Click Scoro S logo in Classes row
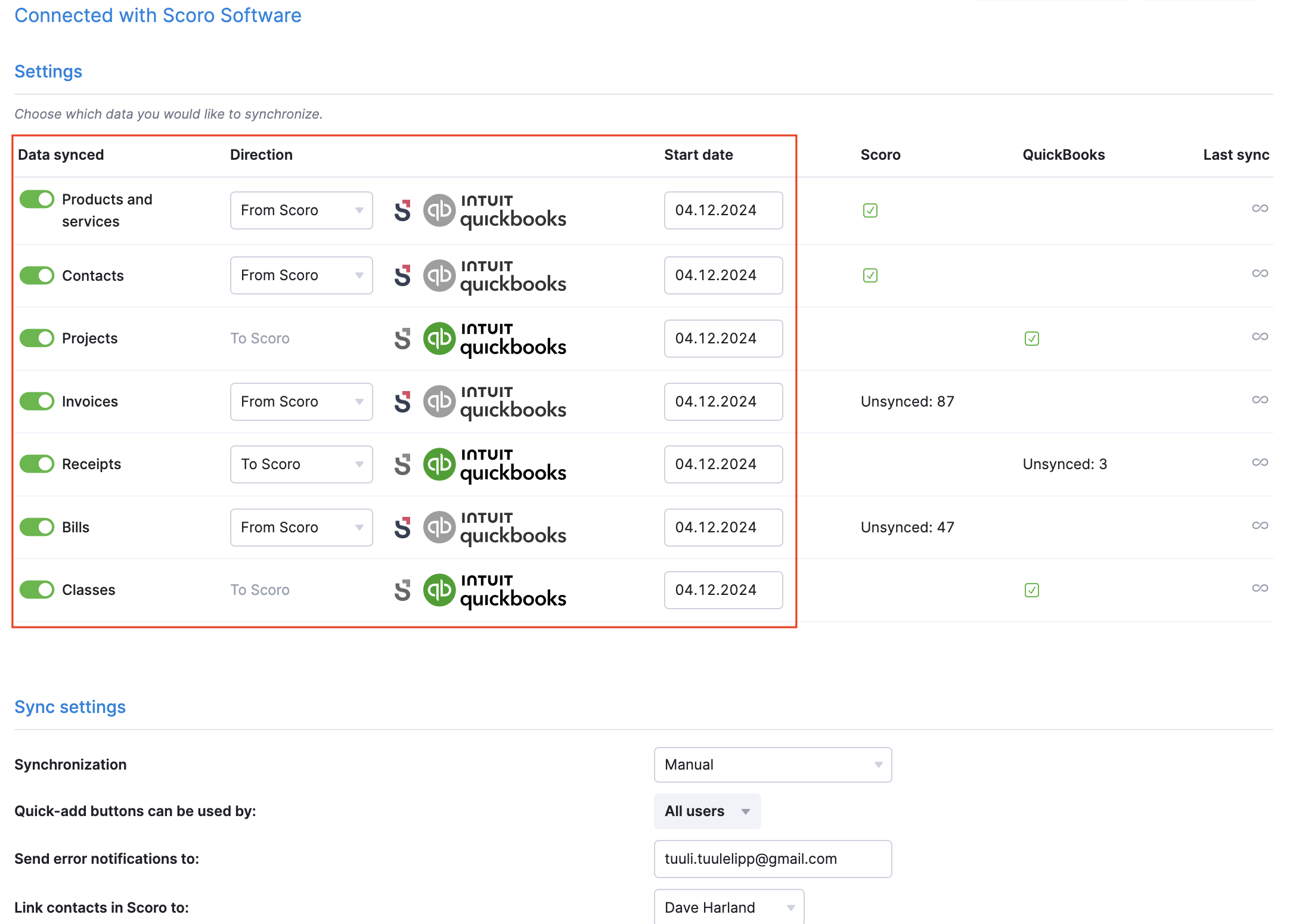 pyautogui.click(x=403, y=590)
